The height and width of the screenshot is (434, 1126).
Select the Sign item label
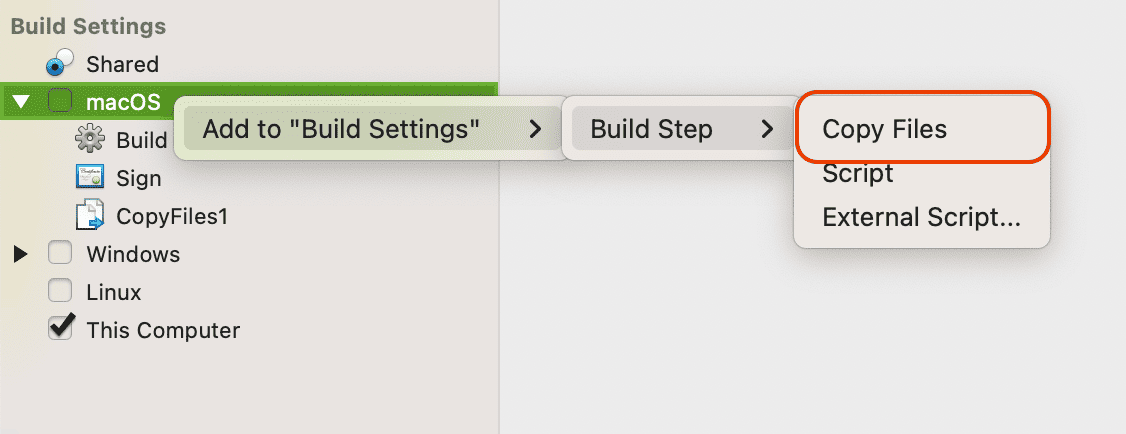pos(138,179)
